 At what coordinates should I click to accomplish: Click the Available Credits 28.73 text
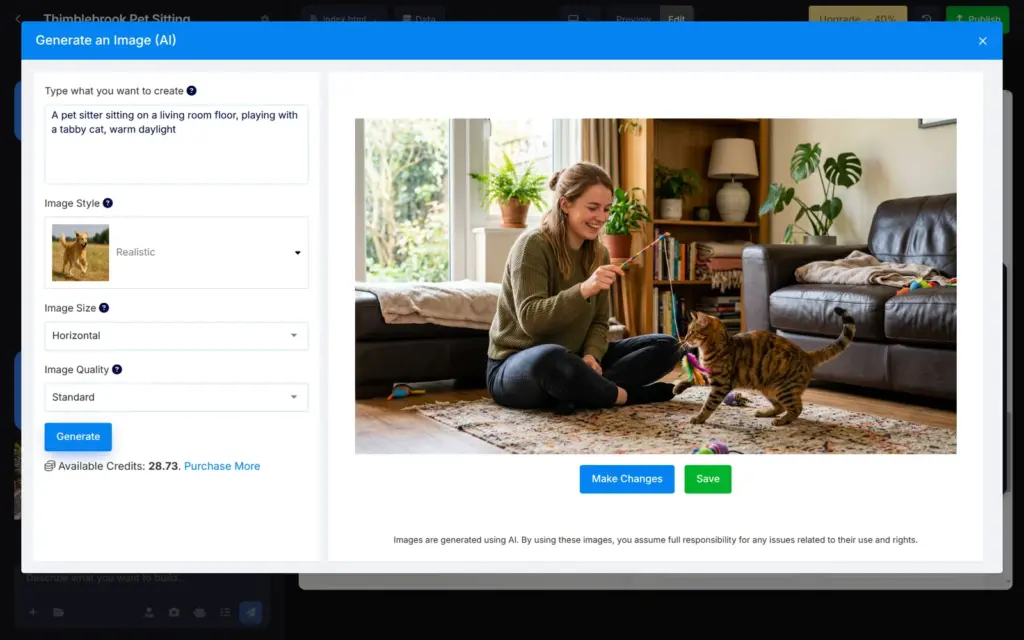[118, 466]
